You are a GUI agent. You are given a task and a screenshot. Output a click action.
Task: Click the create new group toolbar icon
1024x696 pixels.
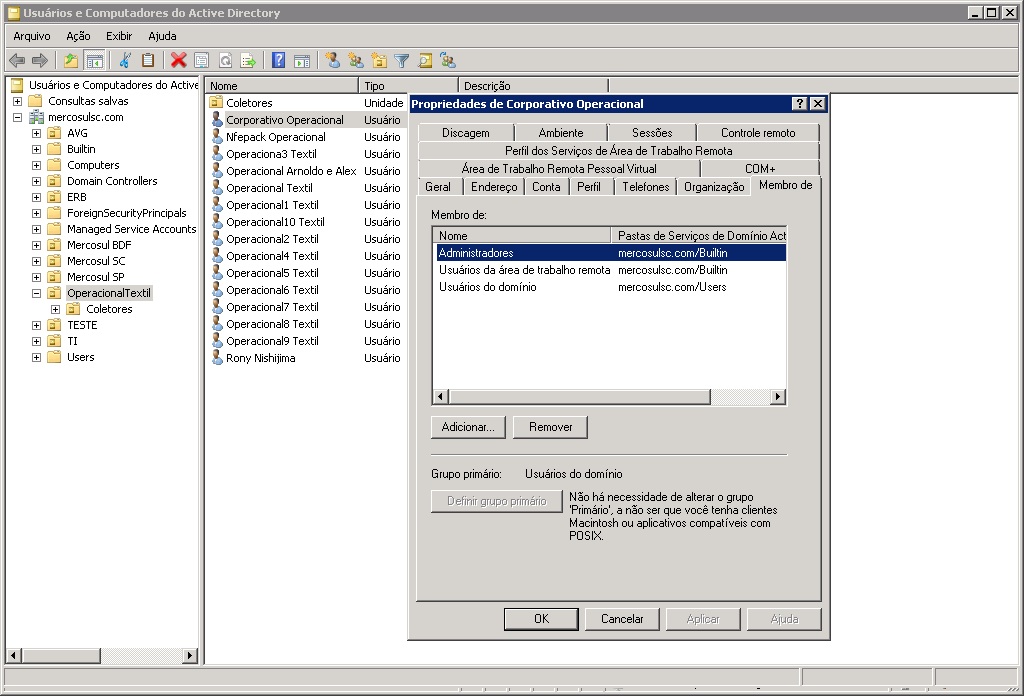[x=355, y=61]
